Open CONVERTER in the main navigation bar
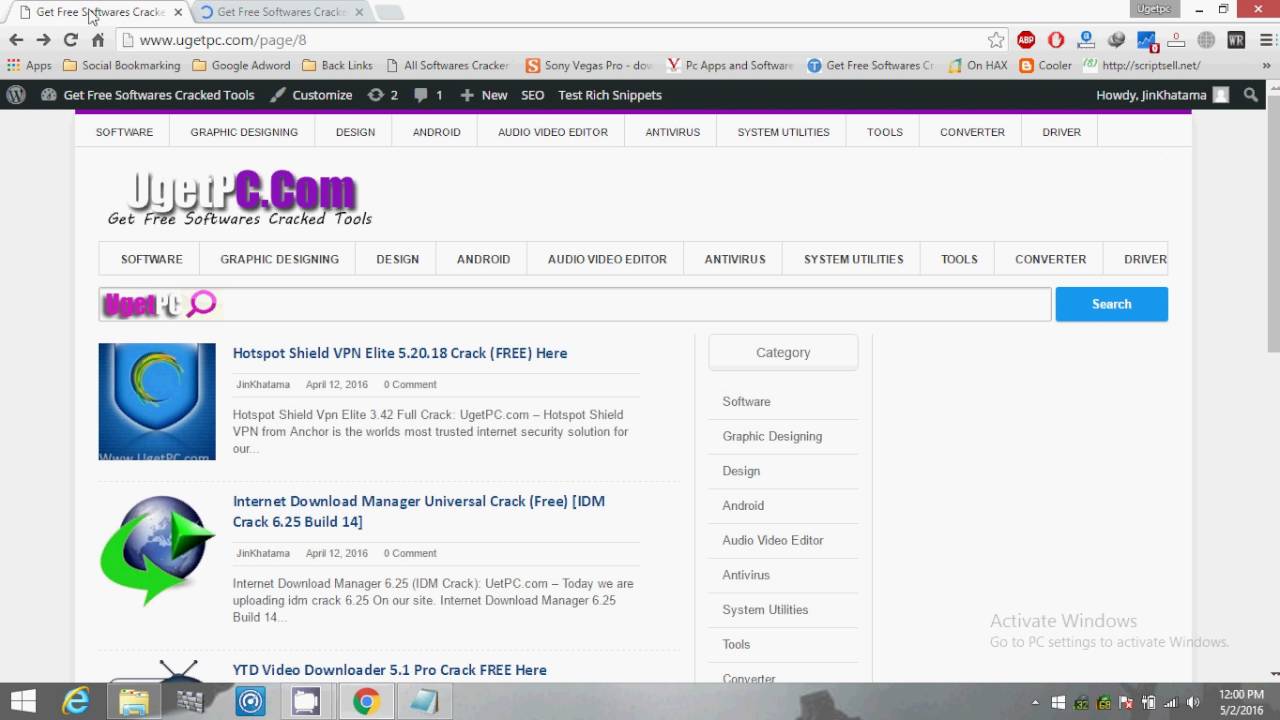This screenshot has width=1280, height=720. click(x=1050, y=259)
